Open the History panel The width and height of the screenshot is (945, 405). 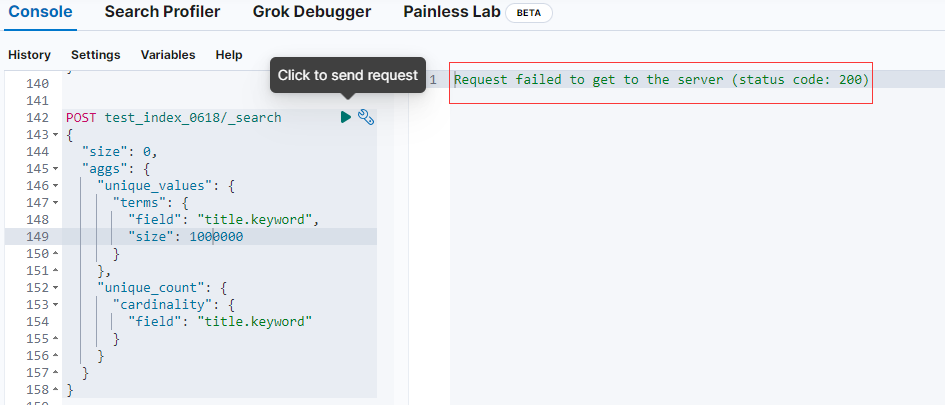(29, 55)
